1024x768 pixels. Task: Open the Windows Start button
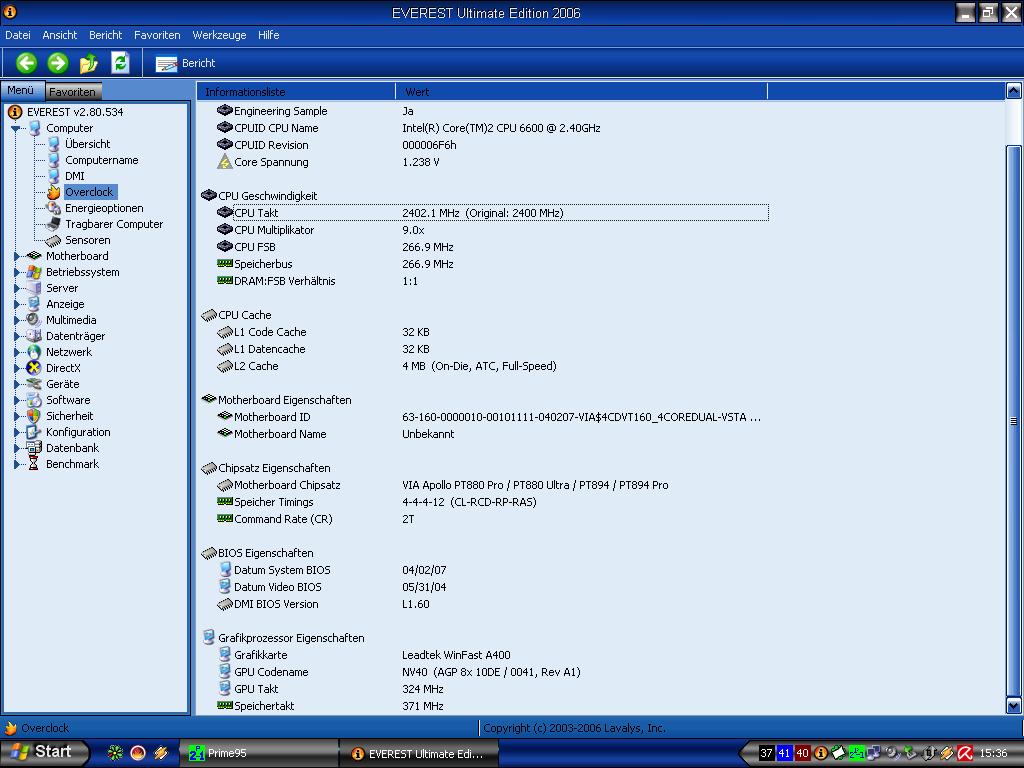click(44, 752)
